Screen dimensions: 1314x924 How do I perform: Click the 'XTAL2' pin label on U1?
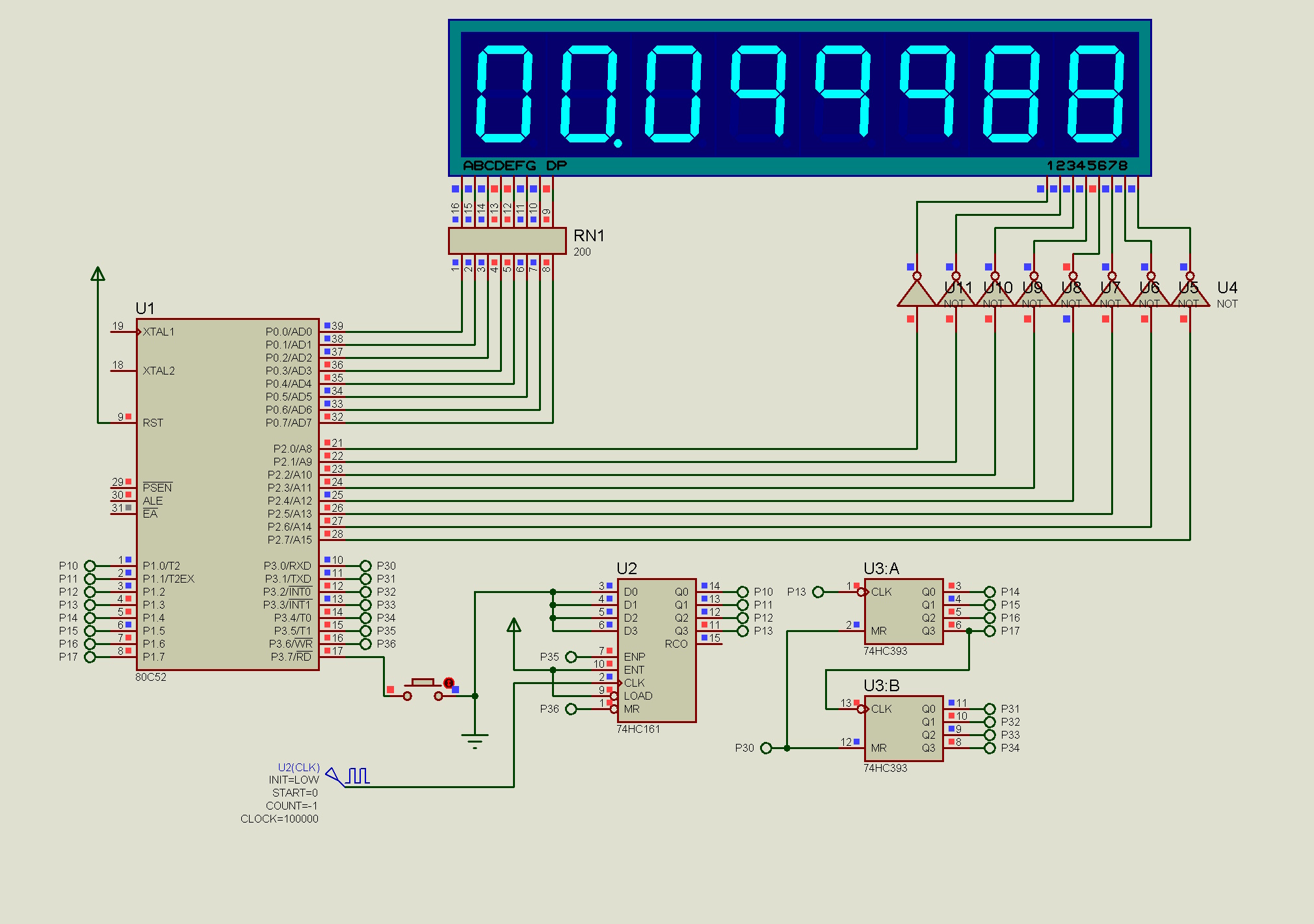[159, 371]
